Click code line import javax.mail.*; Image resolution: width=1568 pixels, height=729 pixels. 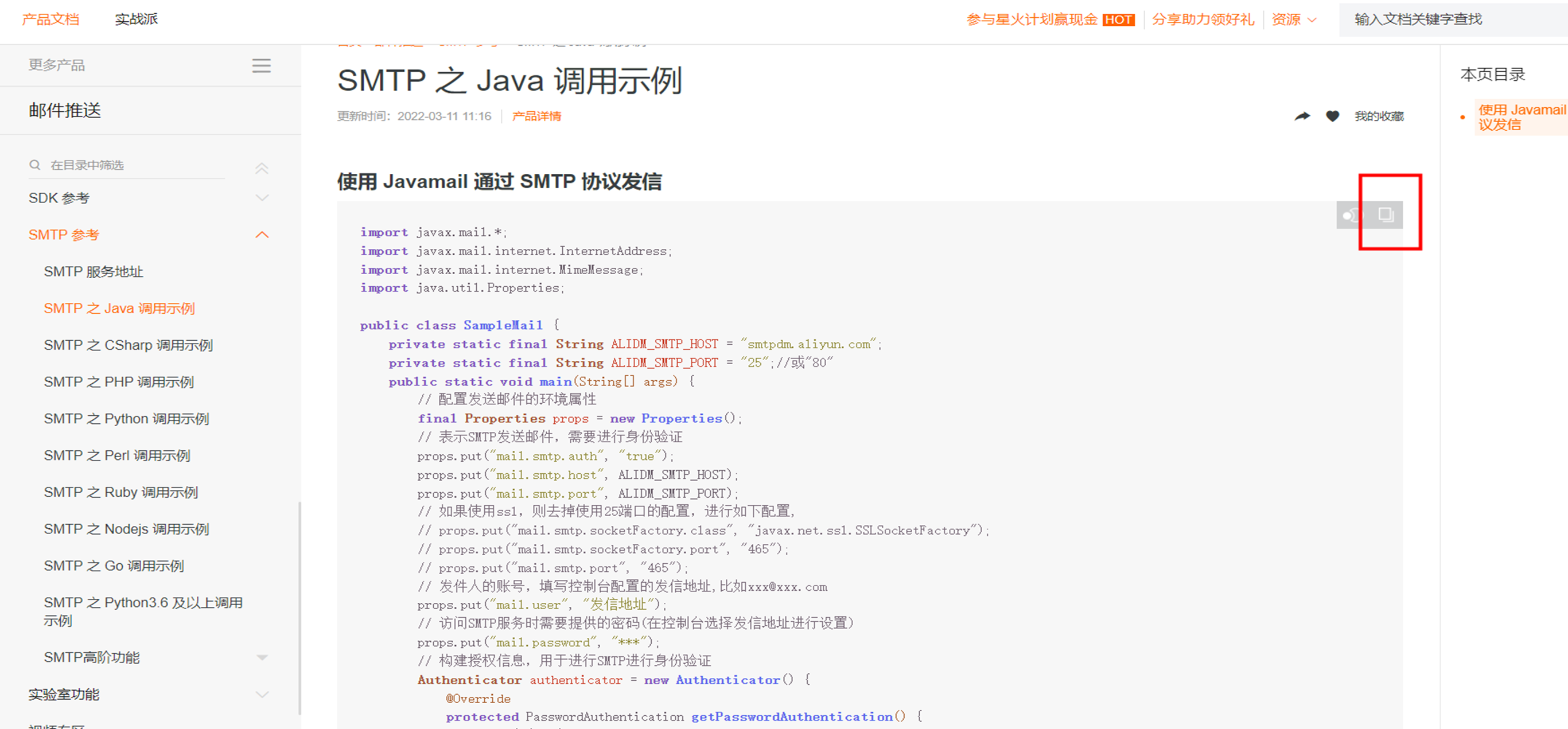(x=433, y=232)
